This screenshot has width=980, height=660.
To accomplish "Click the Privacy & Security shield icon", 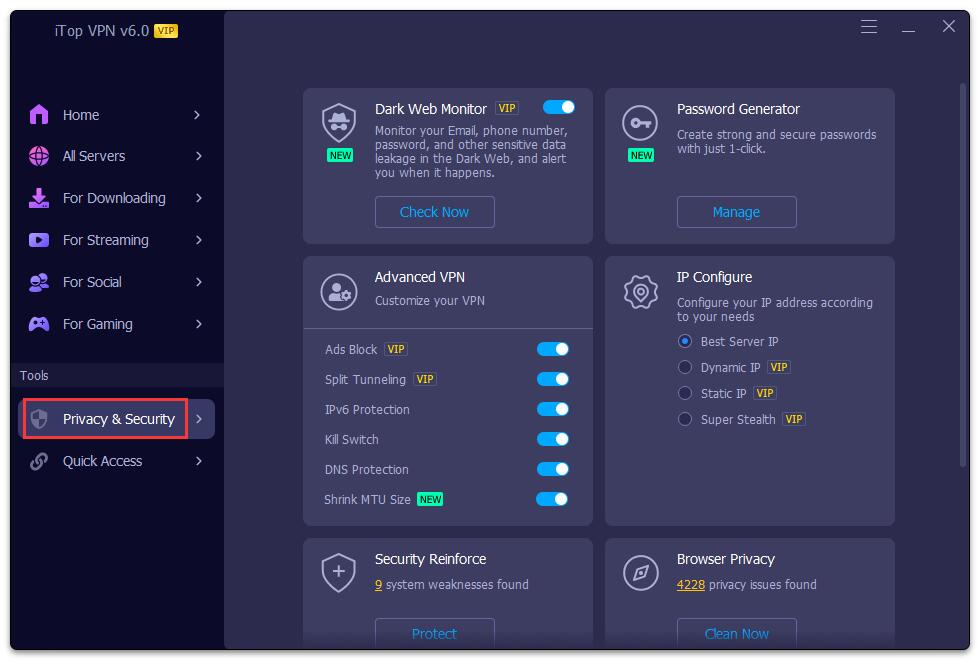I will 39,419.
